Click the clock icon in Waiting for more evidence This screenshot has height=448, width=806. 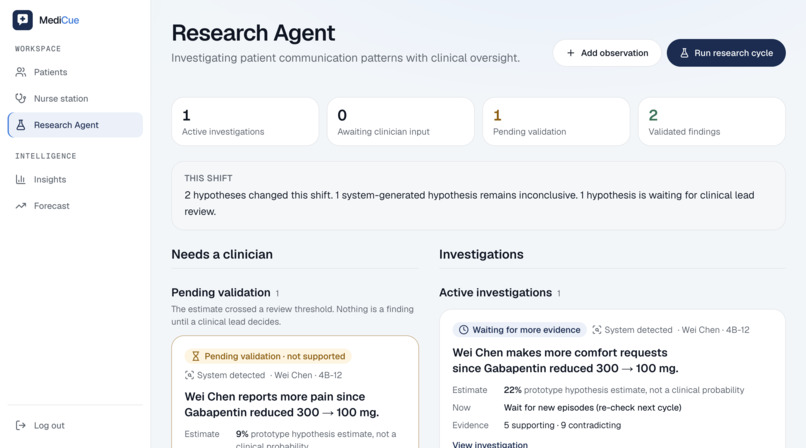coord(463,330)
